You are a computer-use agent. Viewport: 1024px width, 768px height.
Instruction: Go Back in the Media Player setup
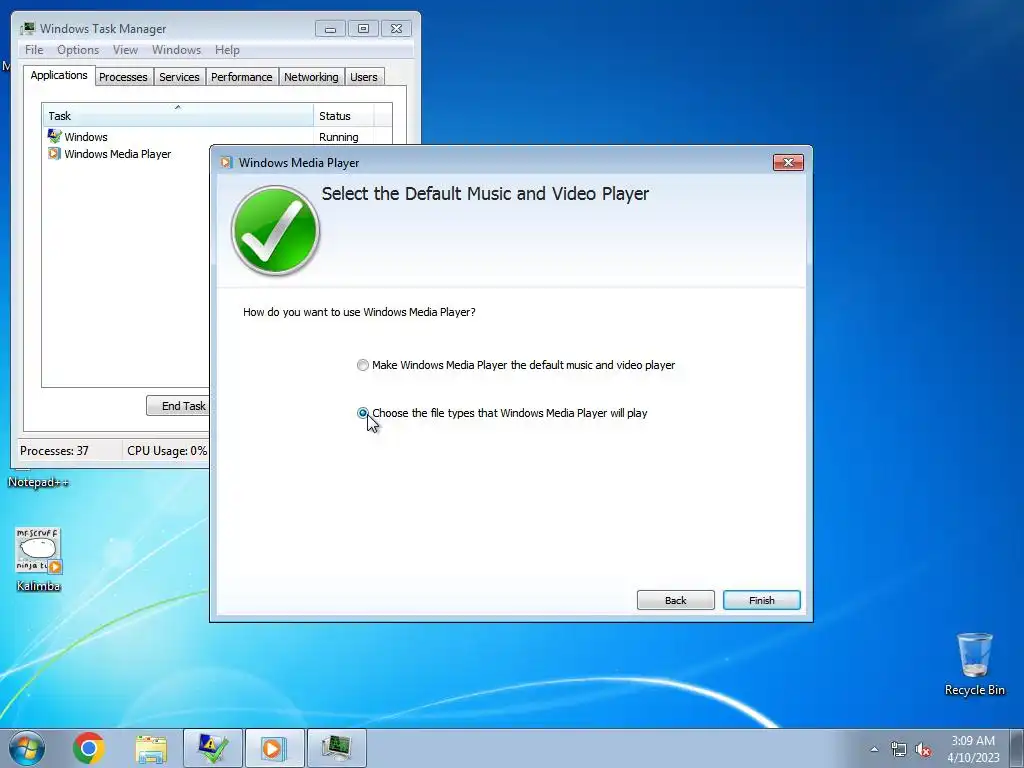coord(675,600)
